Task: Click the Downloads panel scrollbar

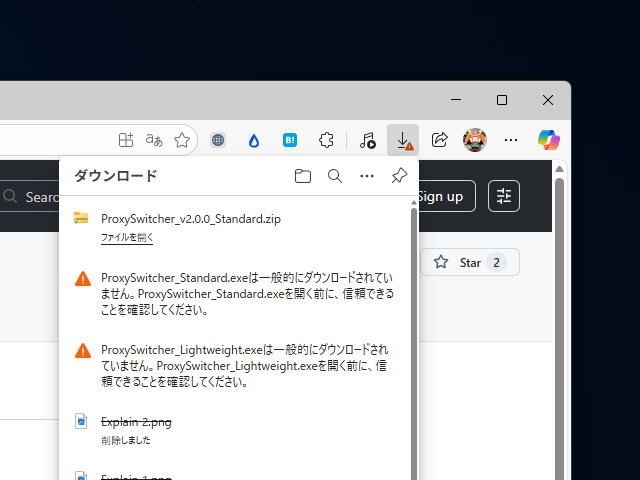Action: (414, 343)
